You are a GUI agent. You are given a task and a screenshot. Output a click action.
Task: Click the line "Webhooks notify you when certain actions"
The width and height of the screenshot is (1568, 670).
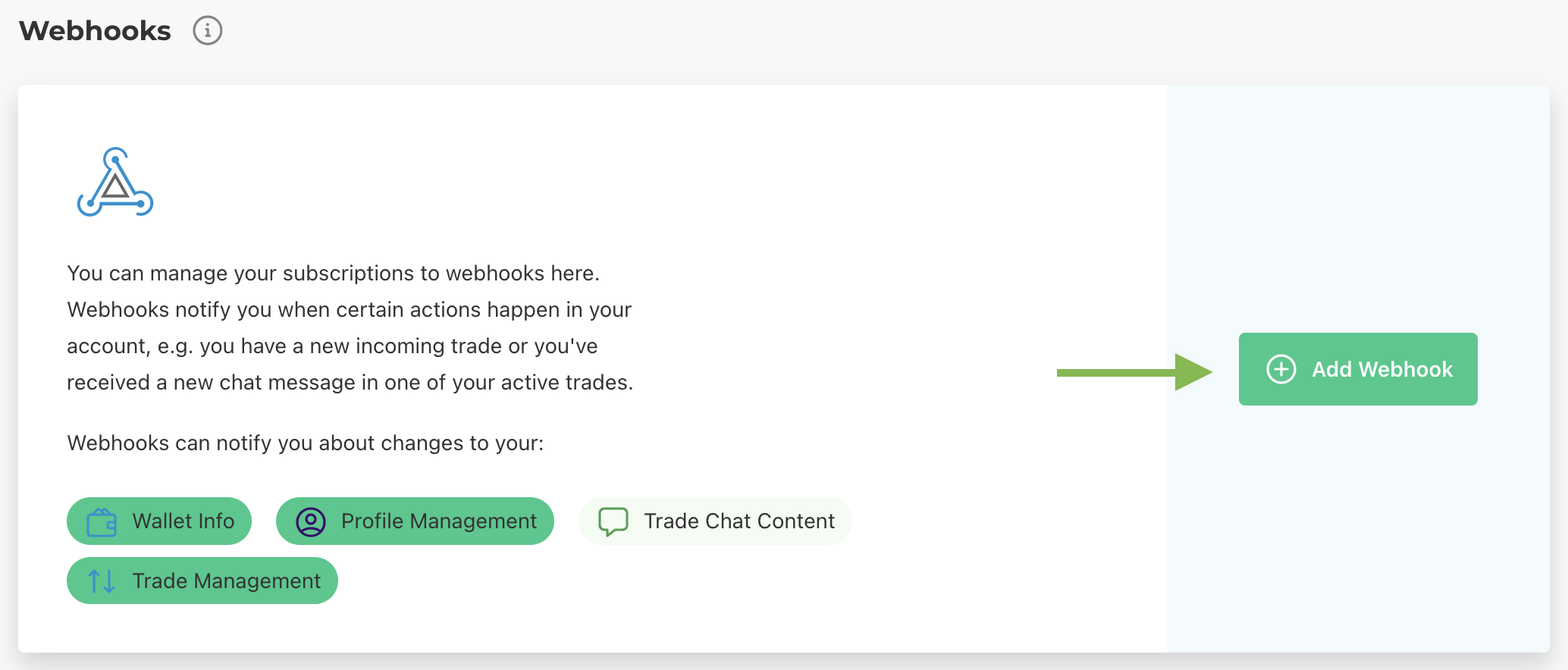tap(349, 310)
